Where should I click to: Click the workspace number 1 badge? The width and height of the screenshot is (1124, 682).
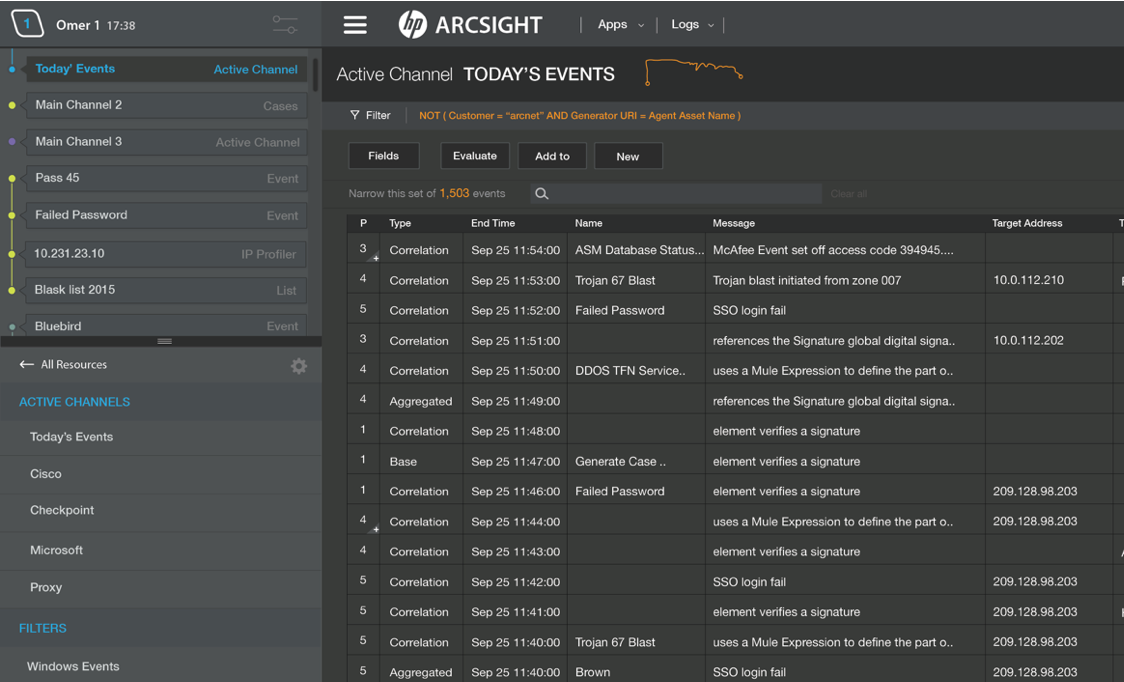[27, 24]
